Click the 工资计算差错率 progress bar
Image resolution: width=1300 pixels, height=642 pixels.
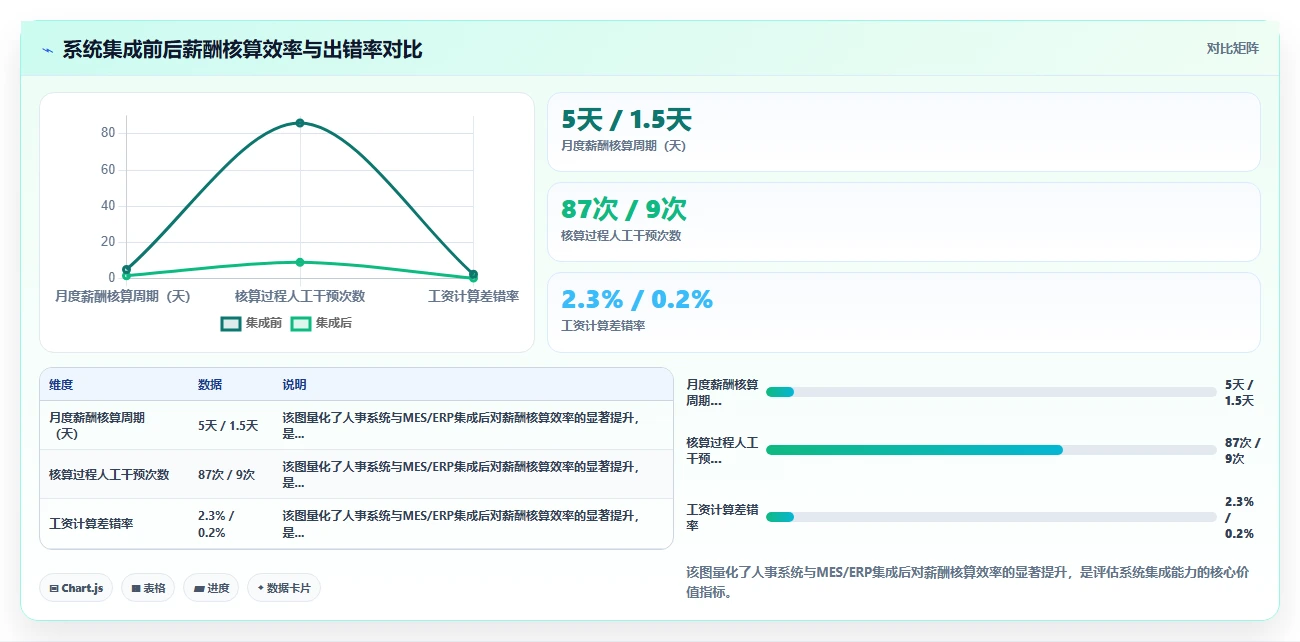(x=991, y=517)
